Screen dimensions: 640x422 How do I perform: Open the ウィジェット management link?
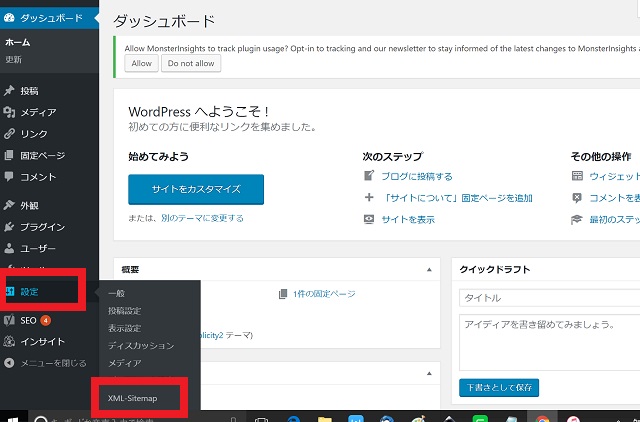click(x=614, y=176)
